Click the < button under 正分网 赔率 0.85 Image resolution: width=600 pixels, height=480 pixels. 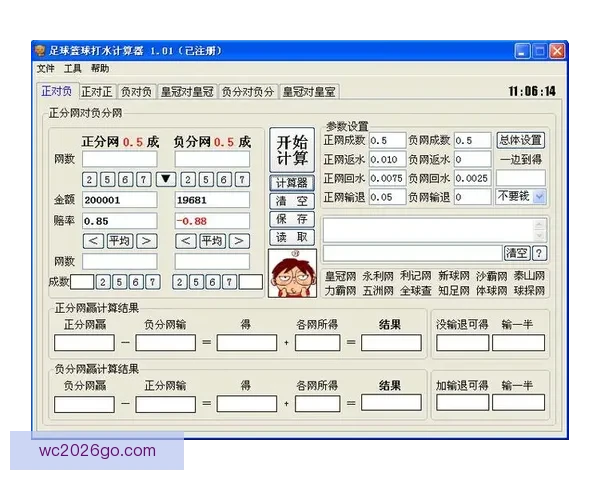[93, 241]
